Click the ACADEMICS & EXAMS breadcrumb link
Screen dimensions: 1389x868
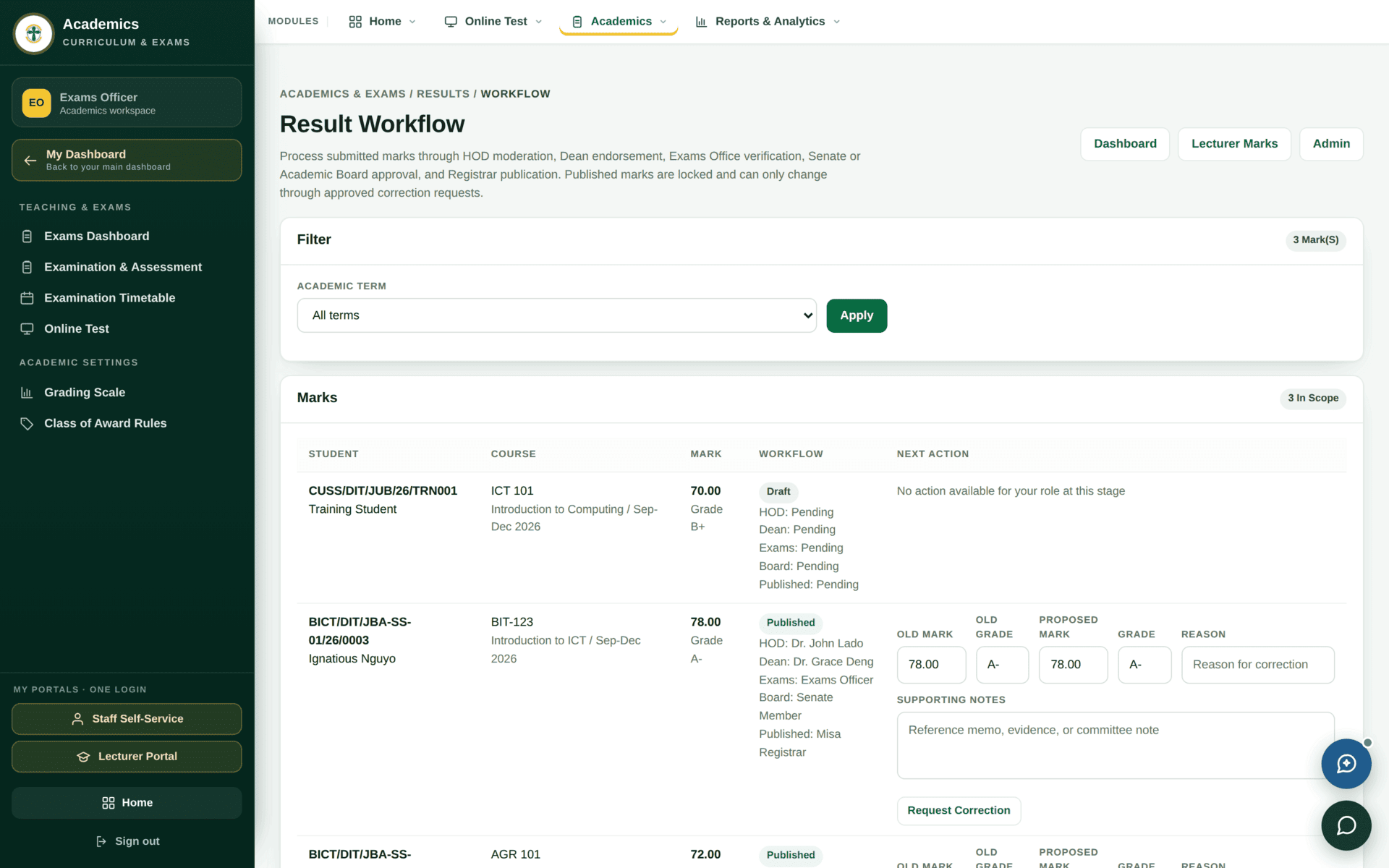[x=343, y=94]
